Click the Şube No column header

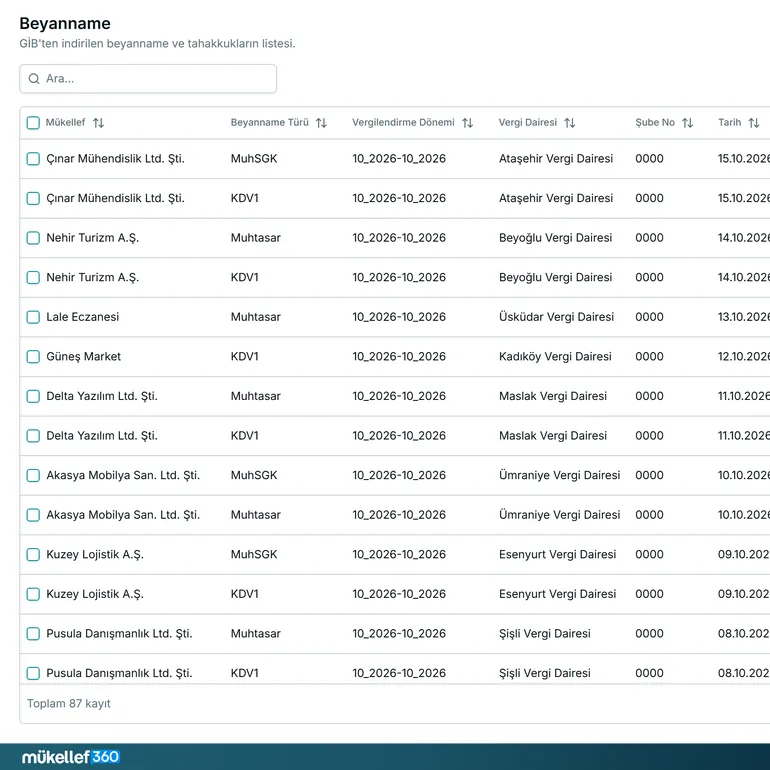pyautogui.click(x=655, y=122)
